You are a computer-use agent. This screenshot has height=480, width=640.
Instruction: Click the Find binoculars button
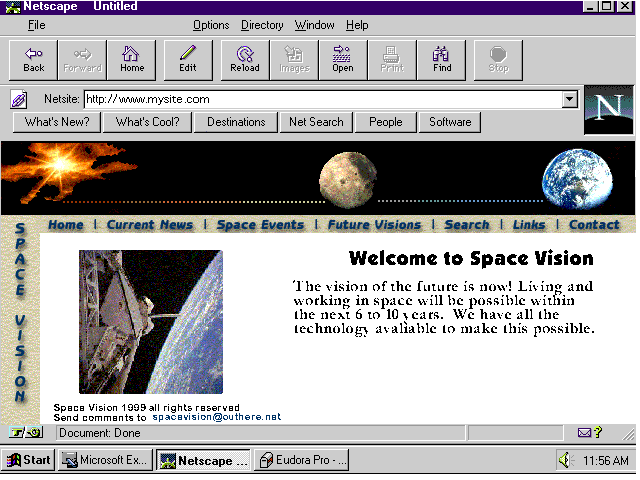[x=442, y=59]
